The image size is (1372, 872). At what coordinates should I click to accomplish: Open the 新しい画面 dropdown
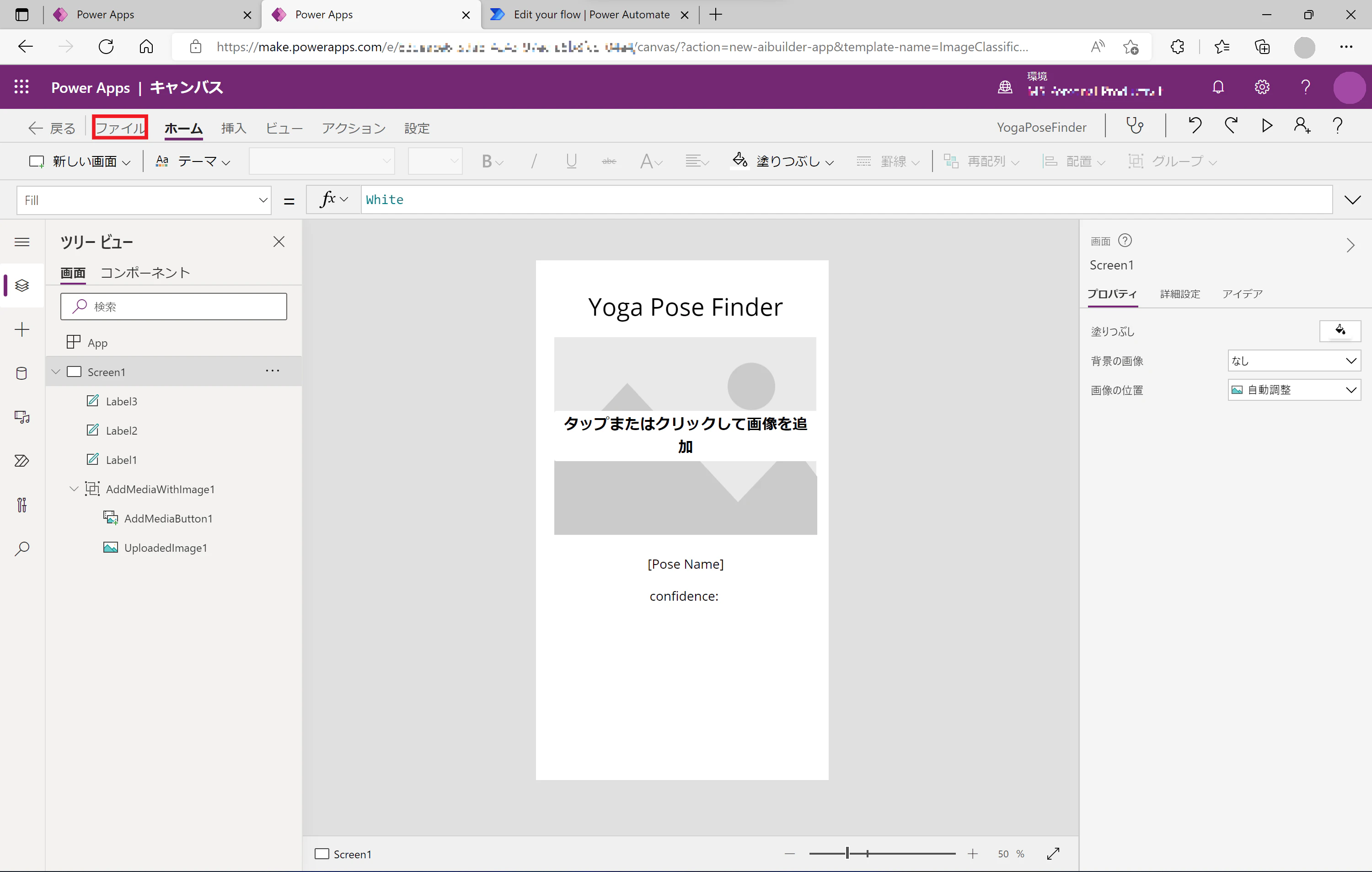(80, 161)
